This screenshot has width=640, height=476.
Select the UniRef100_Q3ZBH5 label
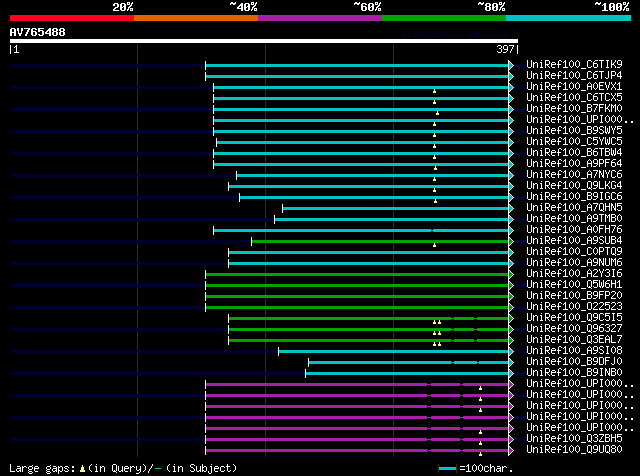point(574,438)
